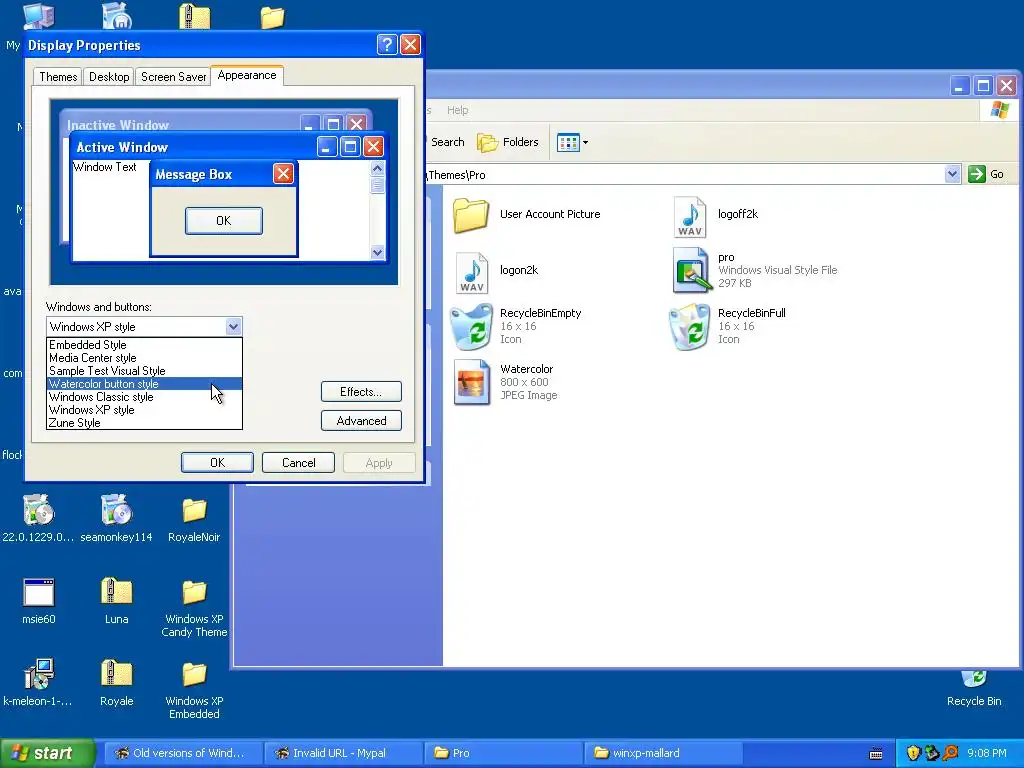
Task: Expand the Explorer address bar dropdown
Action: click(x=952, y=174)
